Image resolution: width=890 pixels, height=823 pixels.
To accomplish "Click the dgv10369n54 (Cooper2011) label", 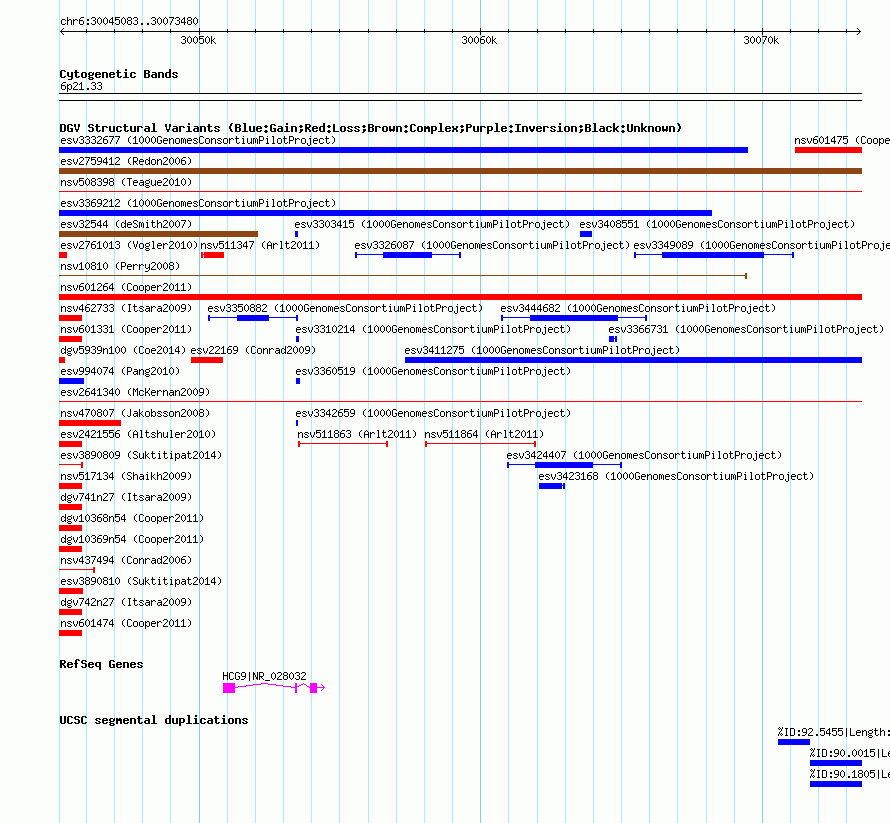I will pyautogui.click(x=132, y=539).
